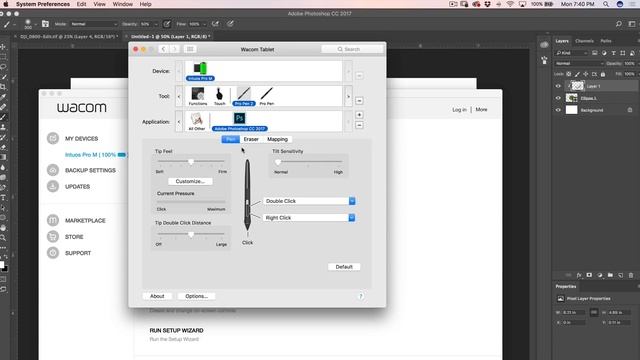Viewport: 640px width, 360px height.
Task: Open lower pen button Right Click dropdown
Action: 352,218
